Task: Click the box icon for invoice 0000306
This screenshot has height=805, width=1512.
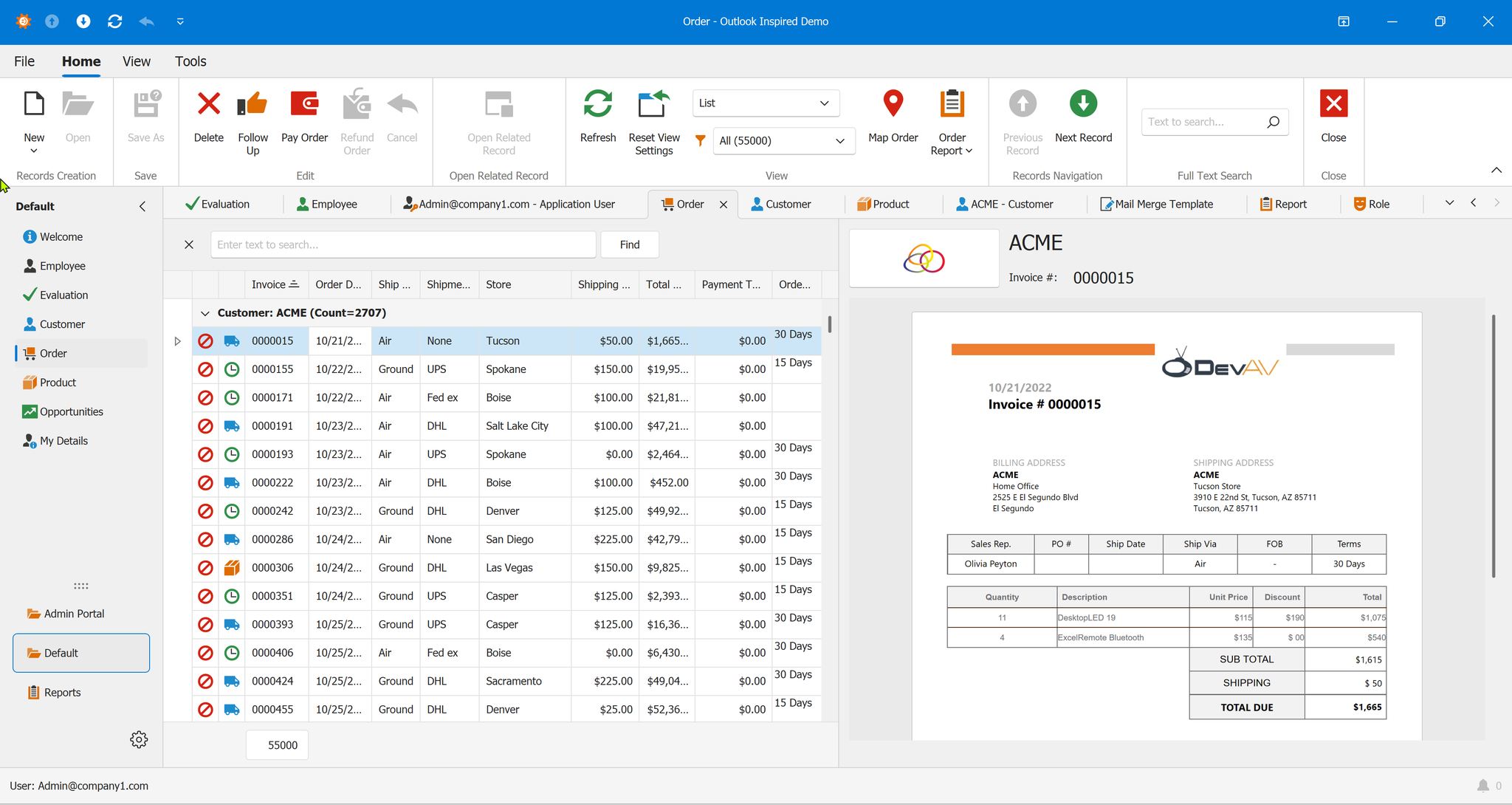Action: click(x=231, y=568)
